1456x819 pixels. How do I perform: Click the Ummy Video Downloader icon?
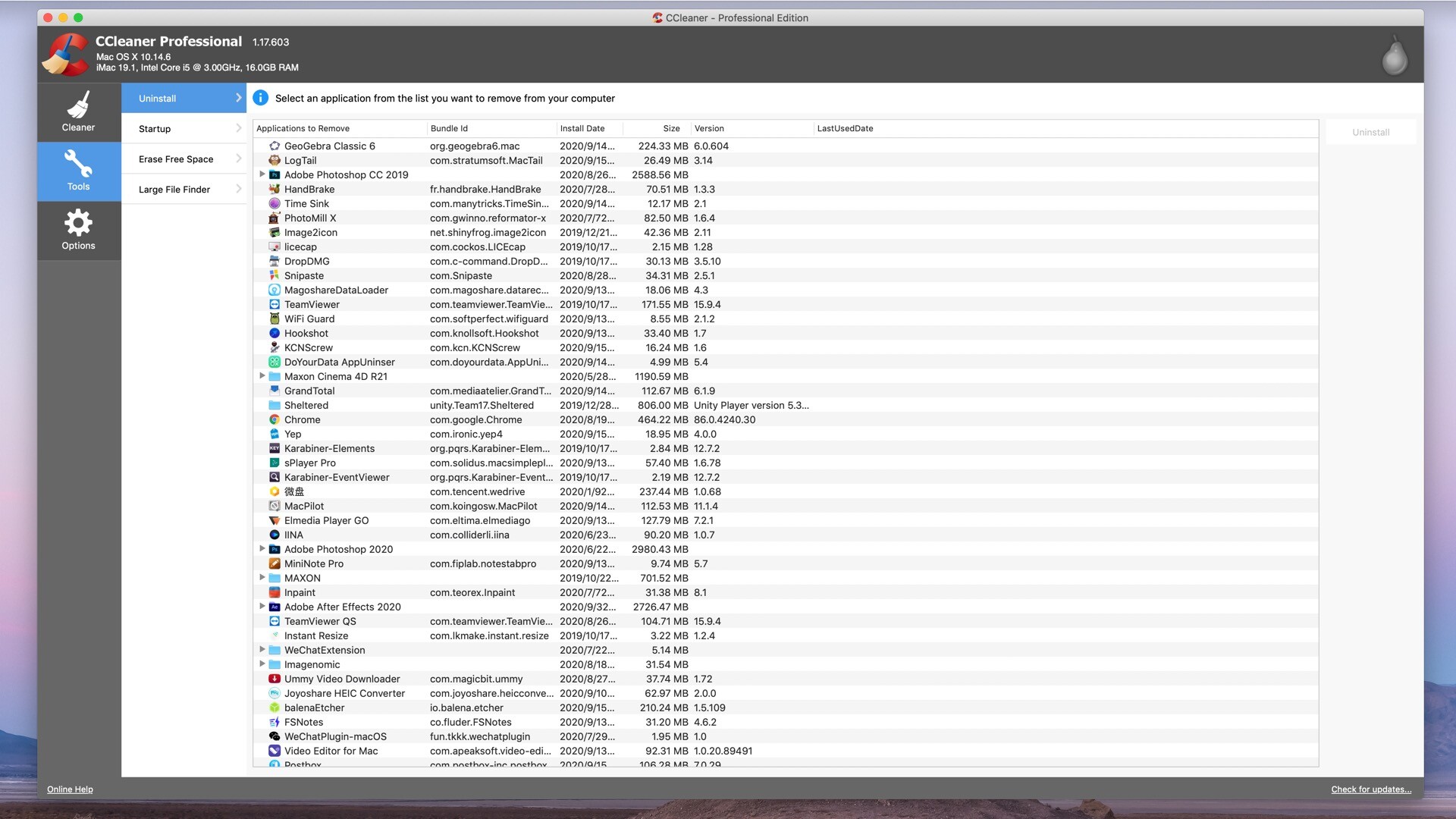[x=275, y=679]
